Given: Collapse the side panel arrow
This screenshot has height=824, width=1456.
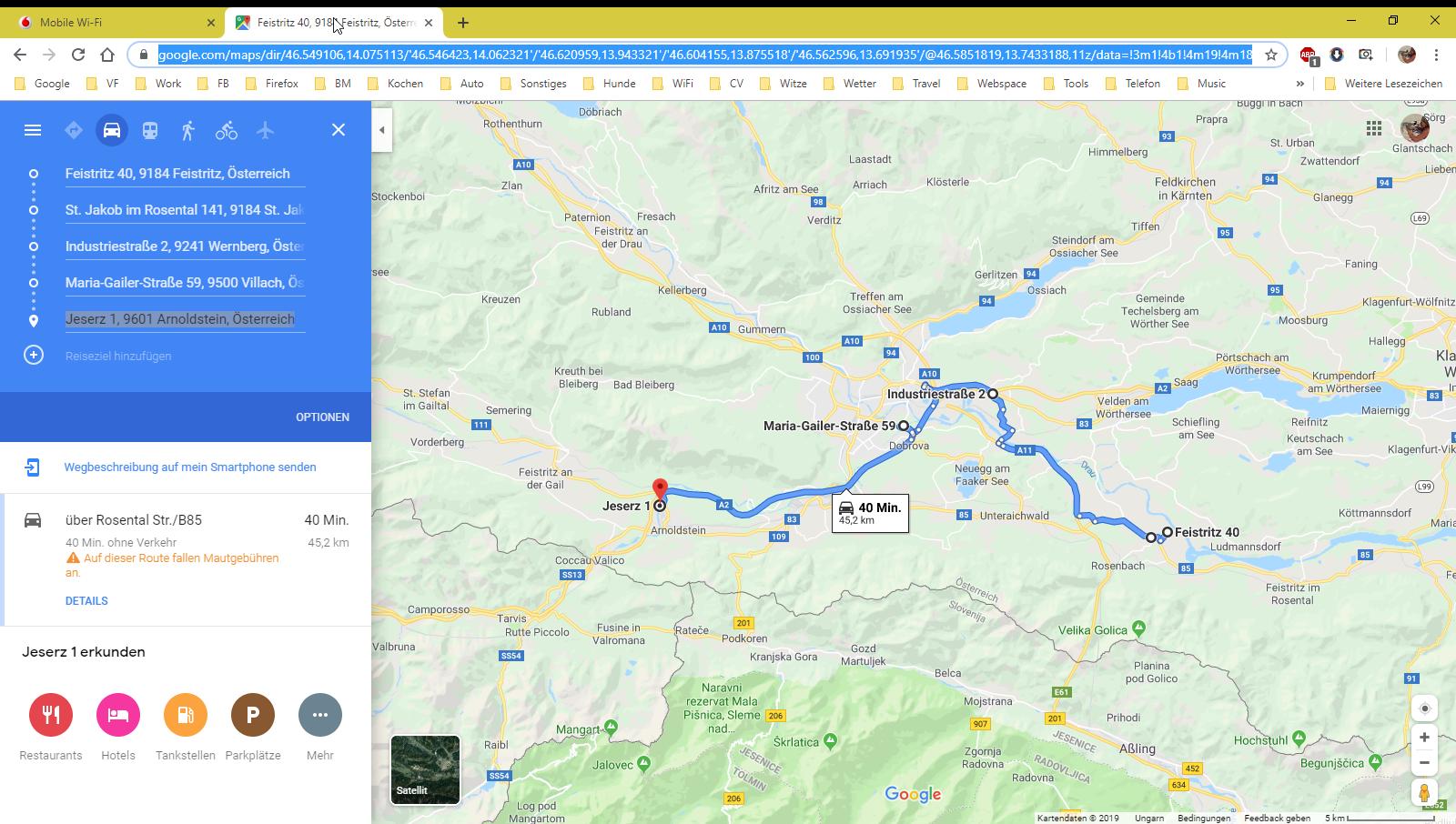Looking at the screenshot, I should 382,130.
